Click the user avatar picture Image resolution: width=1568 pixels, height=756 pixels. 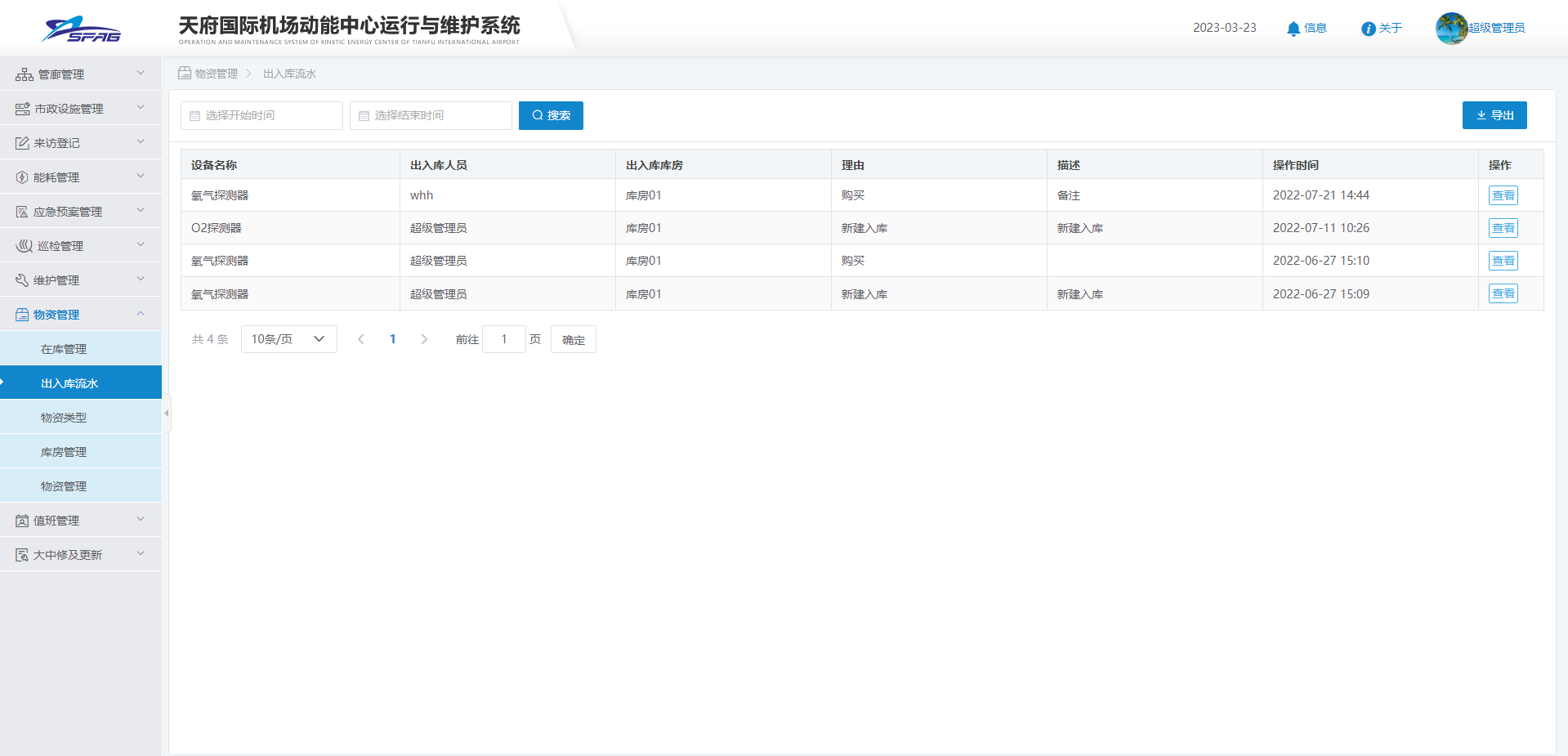point(1451,29)
